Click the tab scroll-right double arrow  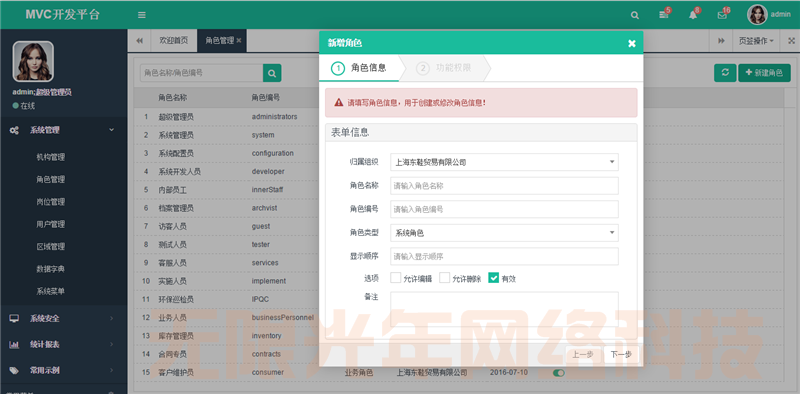pos(721,41)
